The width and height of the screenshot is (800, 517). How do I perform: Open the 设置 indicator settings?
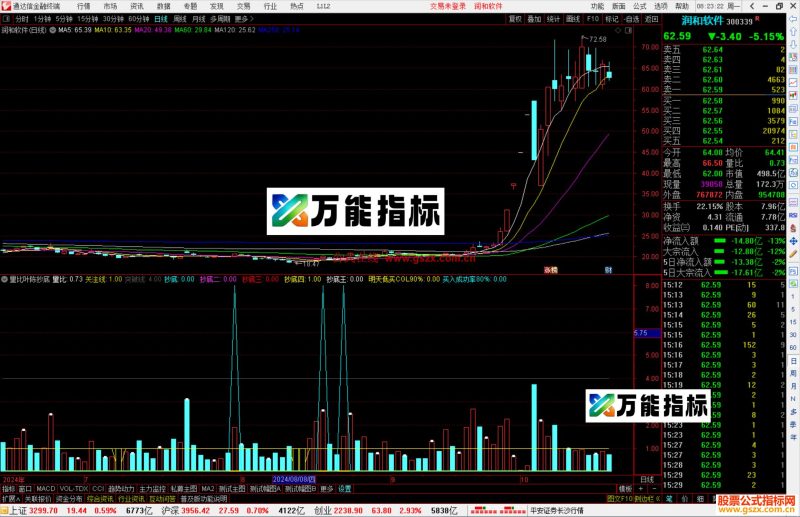[345, 489]
